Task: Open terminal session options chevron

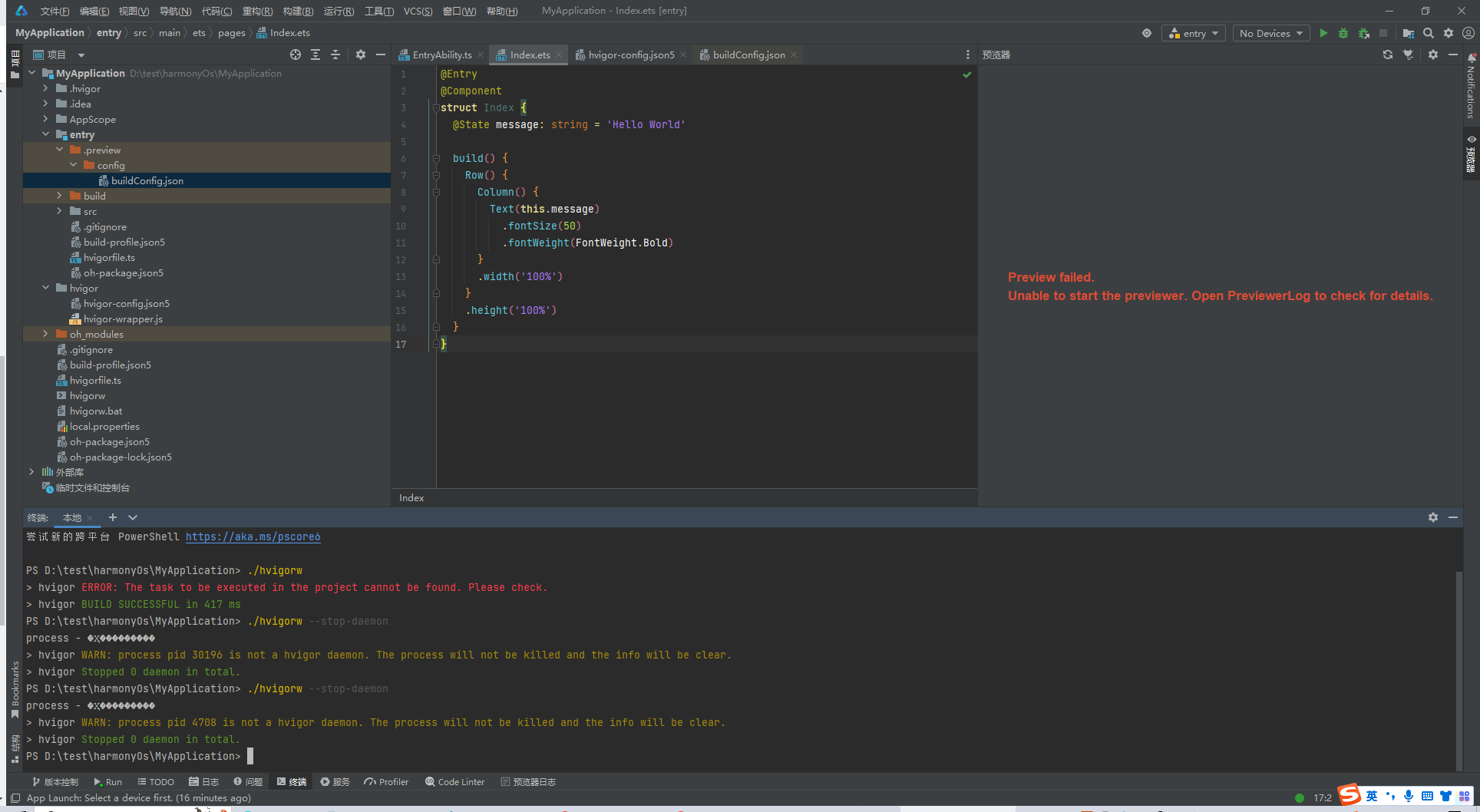Action: [133, 517]
